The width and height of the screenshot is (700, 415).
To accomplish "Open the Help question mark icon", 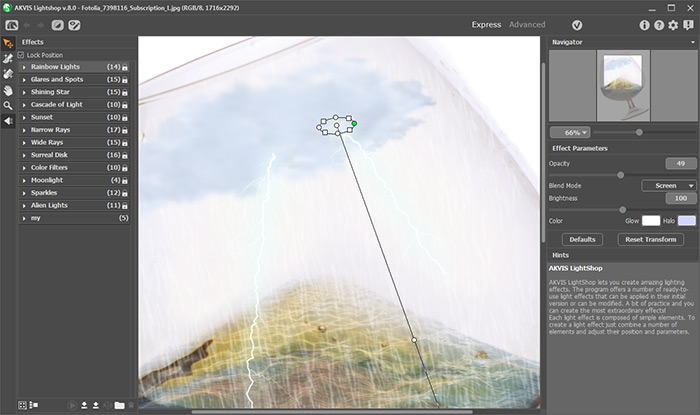I will (659, 25).
